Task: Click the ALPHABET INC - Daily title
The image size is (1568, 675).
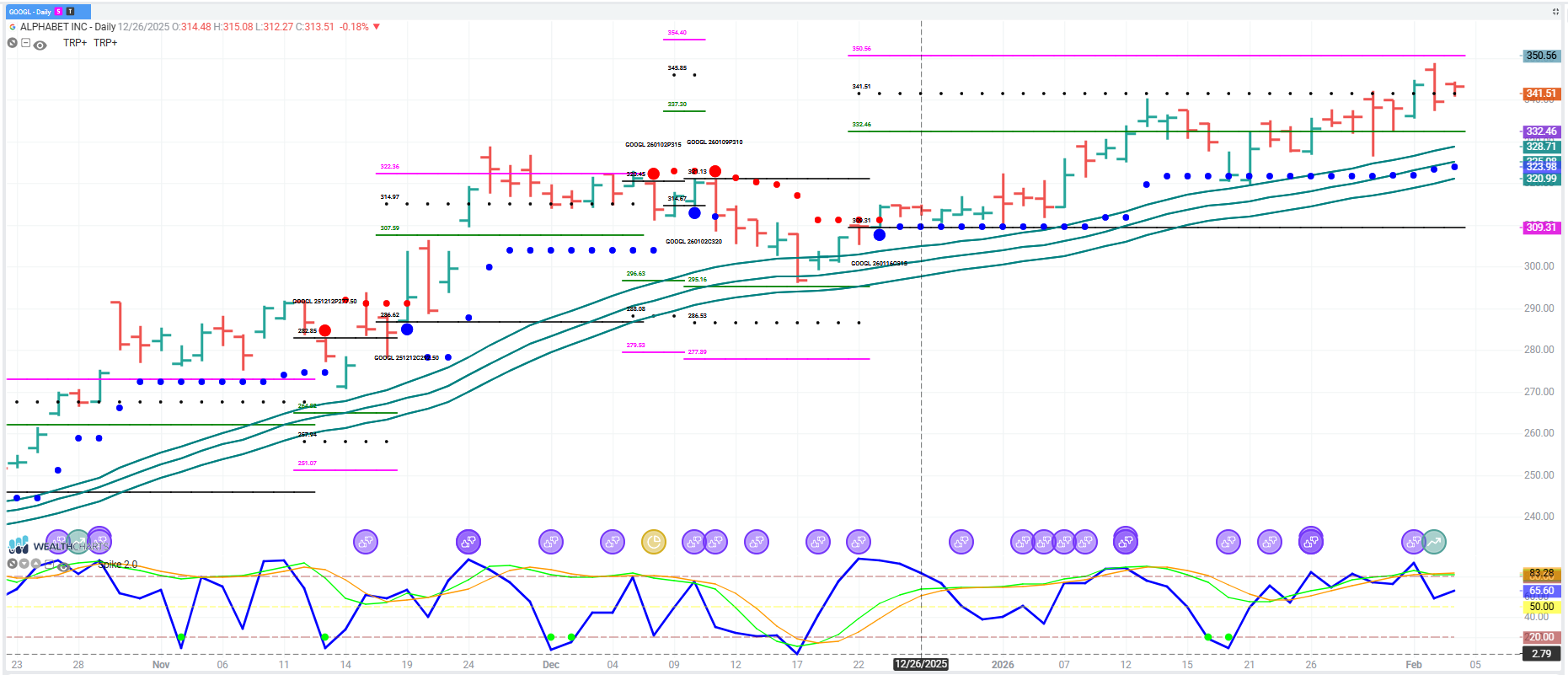Action: (67, 27)
